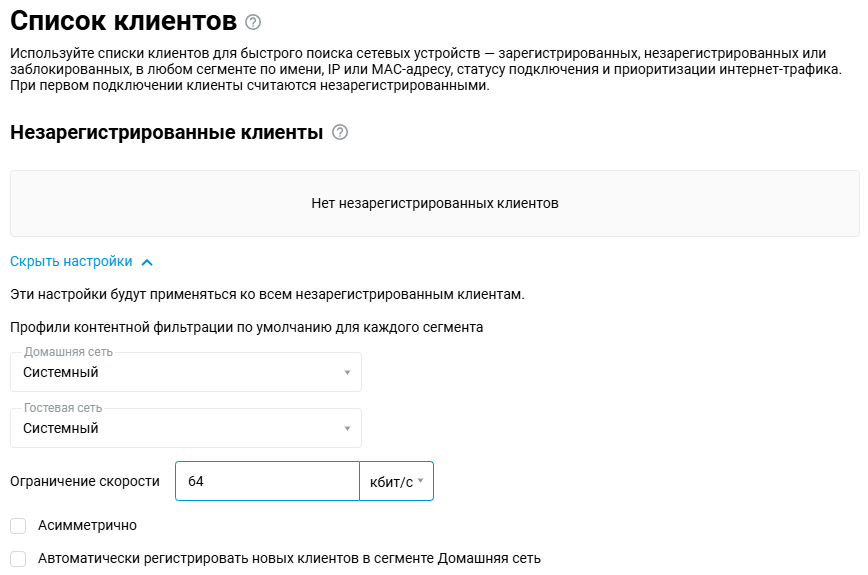Open Домашняя сеть filtering profile dropdown
The height and width of the screenshot is (575, 868).
click(x=185, y=373)
